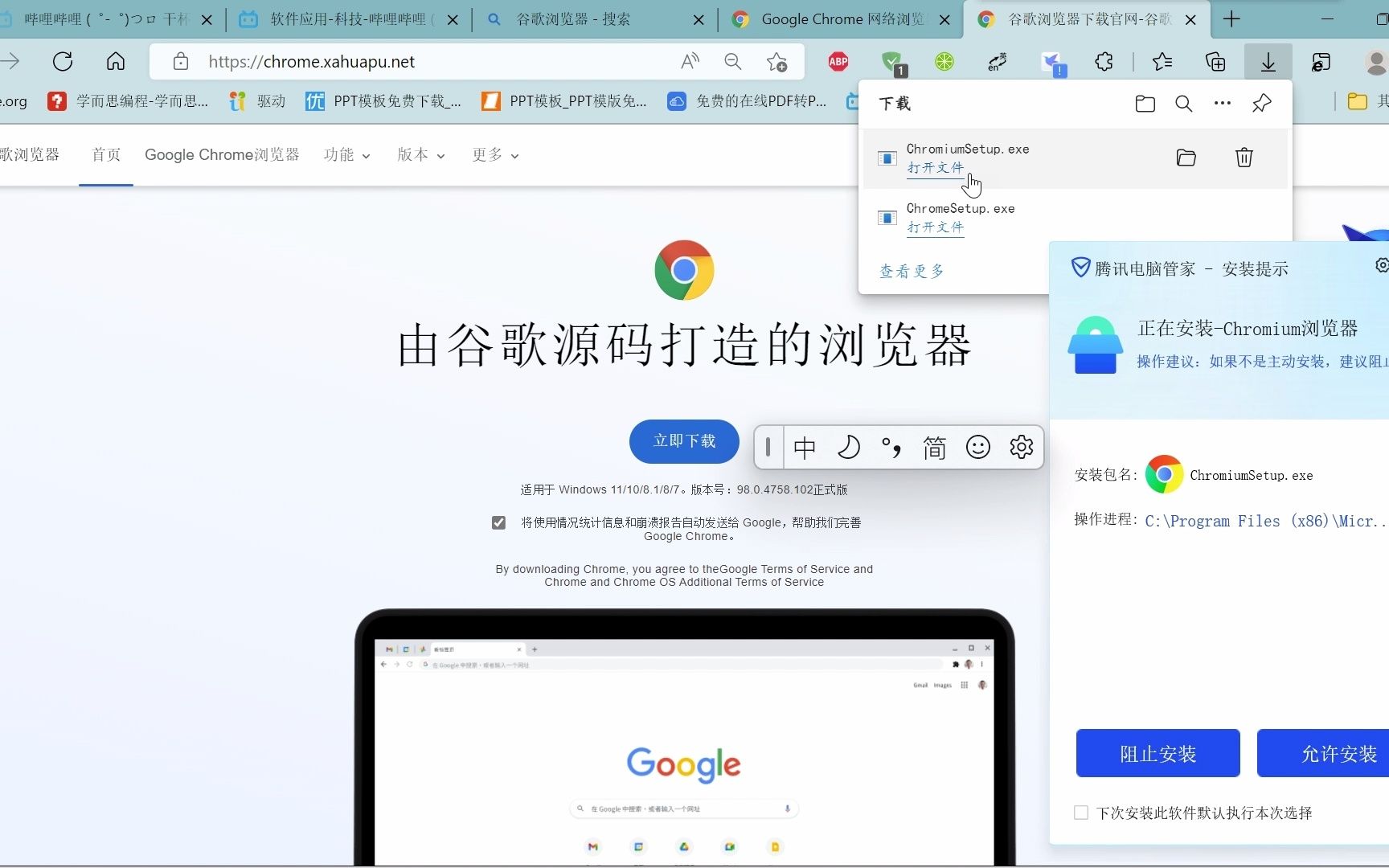Search downloads with magnifier icon
1389x868 pixels.
[1183, 104]
